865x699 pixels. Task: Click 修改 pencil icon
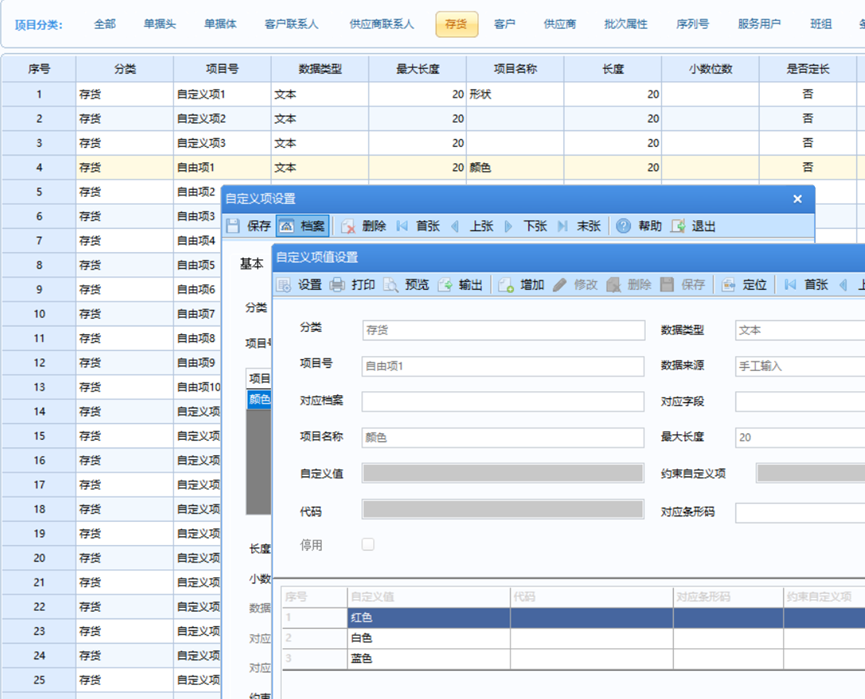tap(560, 285)
